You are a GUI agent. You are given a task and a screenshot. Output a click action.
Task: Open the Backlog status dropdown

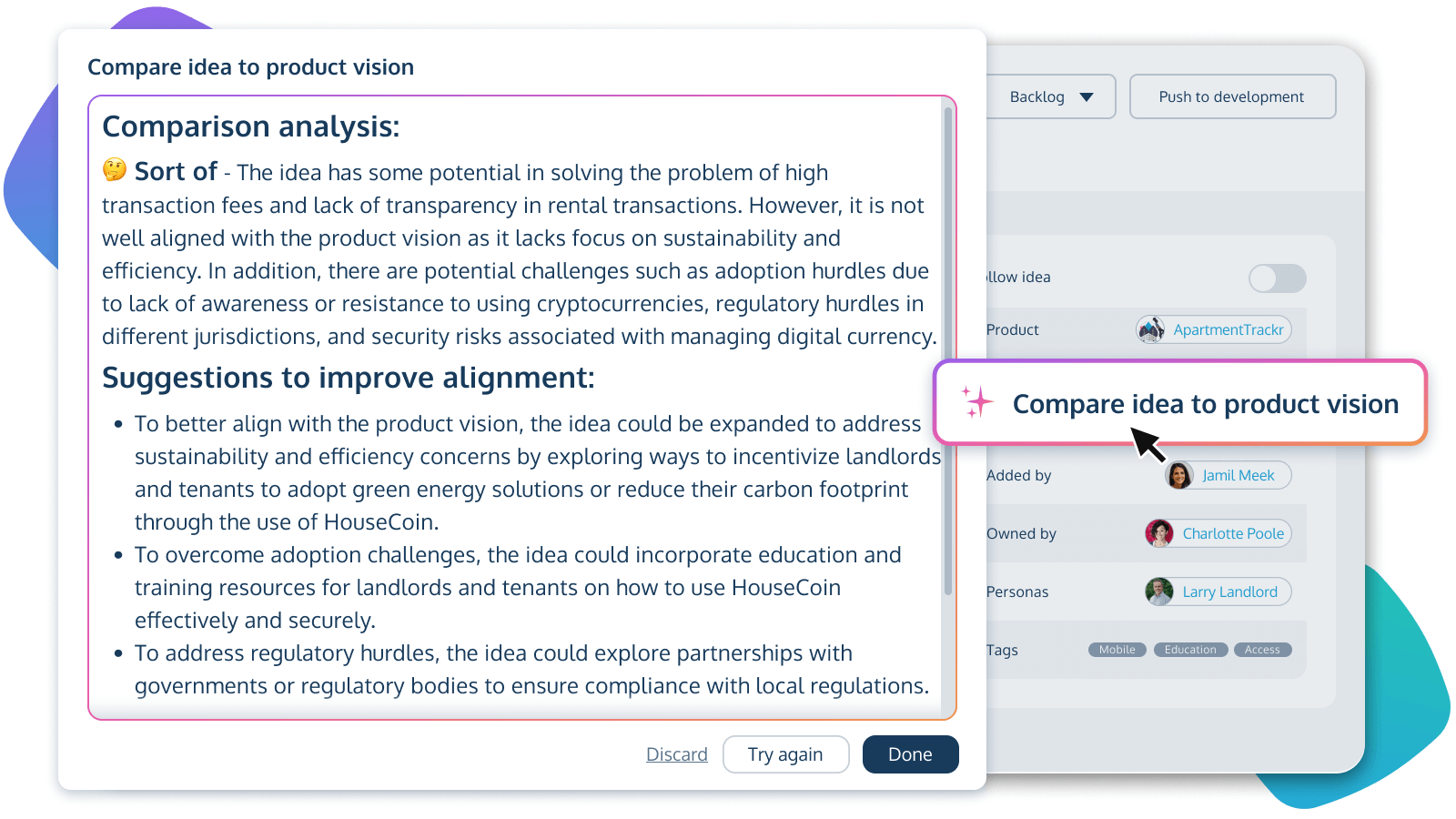coord(1050,96)
